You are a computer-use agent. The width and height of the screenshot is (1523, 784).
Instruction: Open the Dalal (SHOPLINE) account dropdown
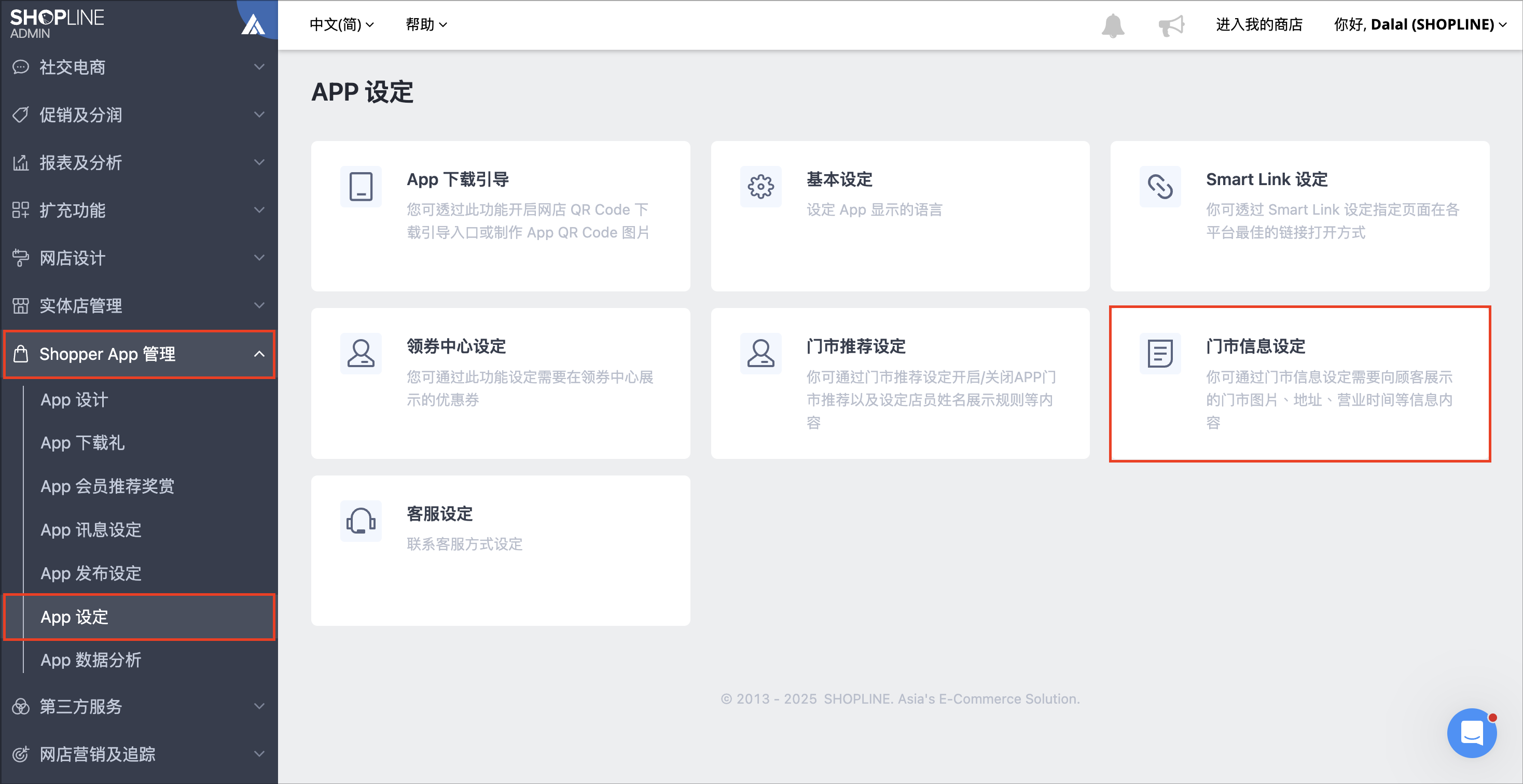click(x=1421, y=24)
